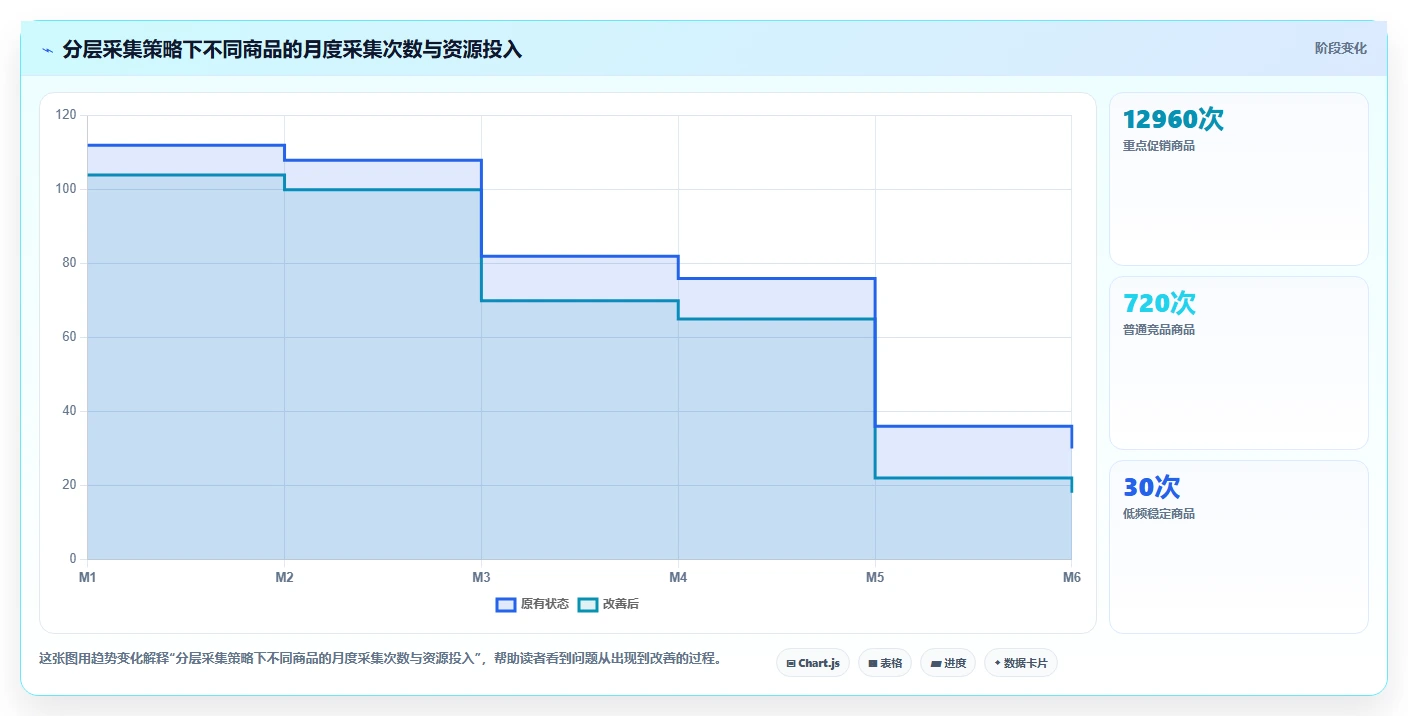Click the 60 y-axis label
The height and width of the screenshot is (716, 1408).
[x=69, y=337]
